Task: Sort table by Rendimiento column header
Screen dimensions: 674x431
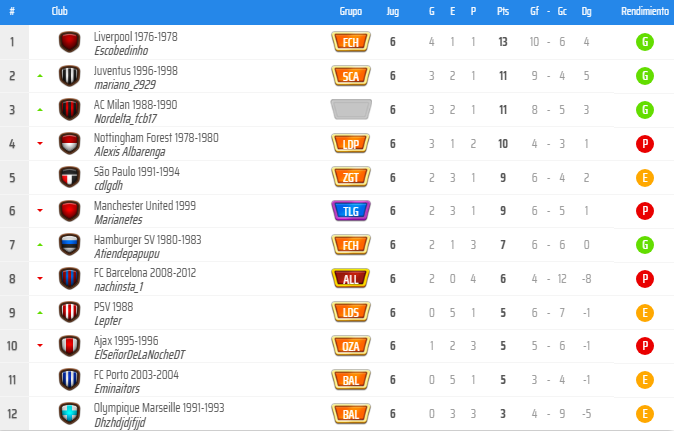Action: coord(645,11)
